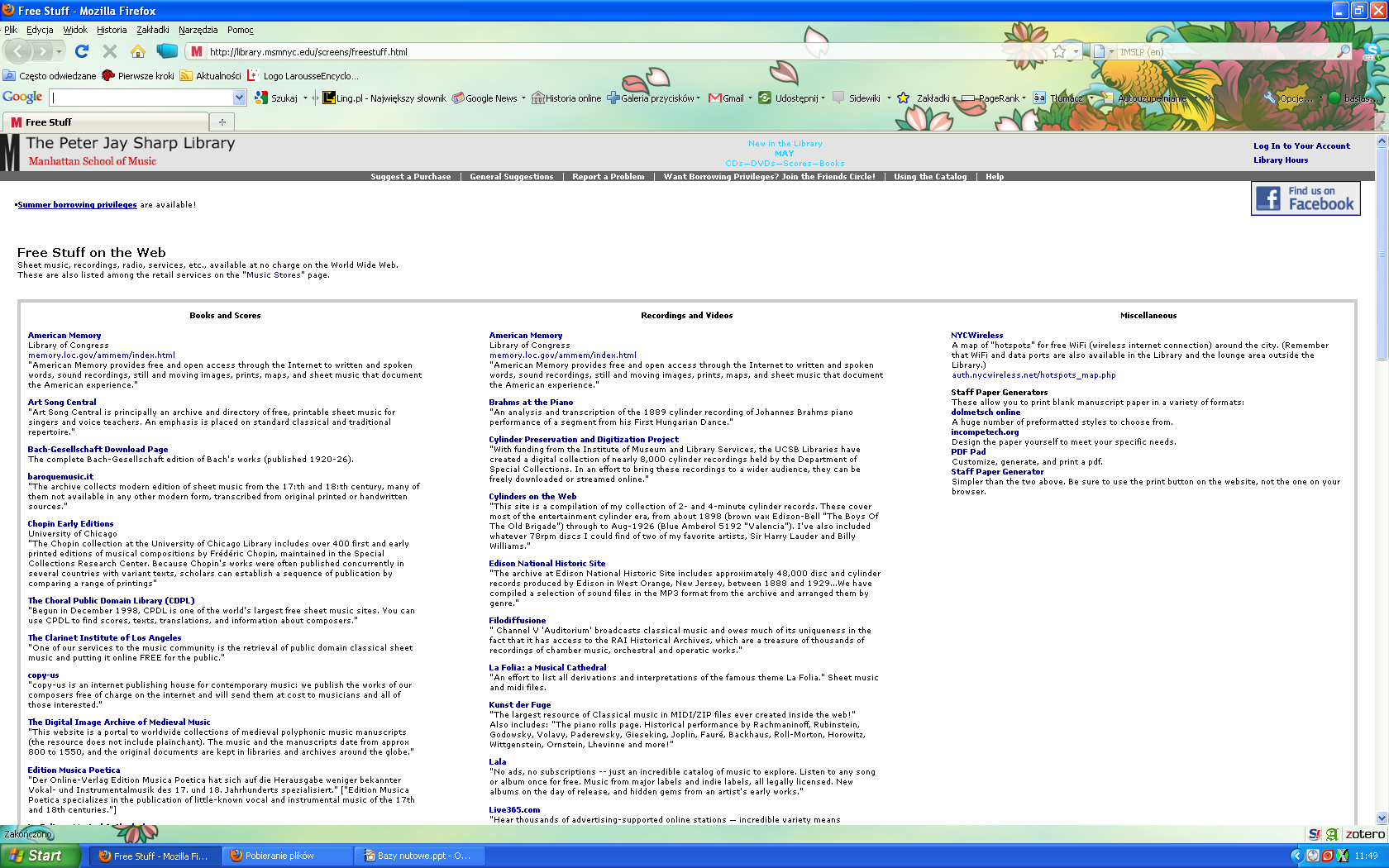Image resolution: width=1389 pixels, height=868 pixels.
Task: Open NYCWireless link
Action: (977, 335)
